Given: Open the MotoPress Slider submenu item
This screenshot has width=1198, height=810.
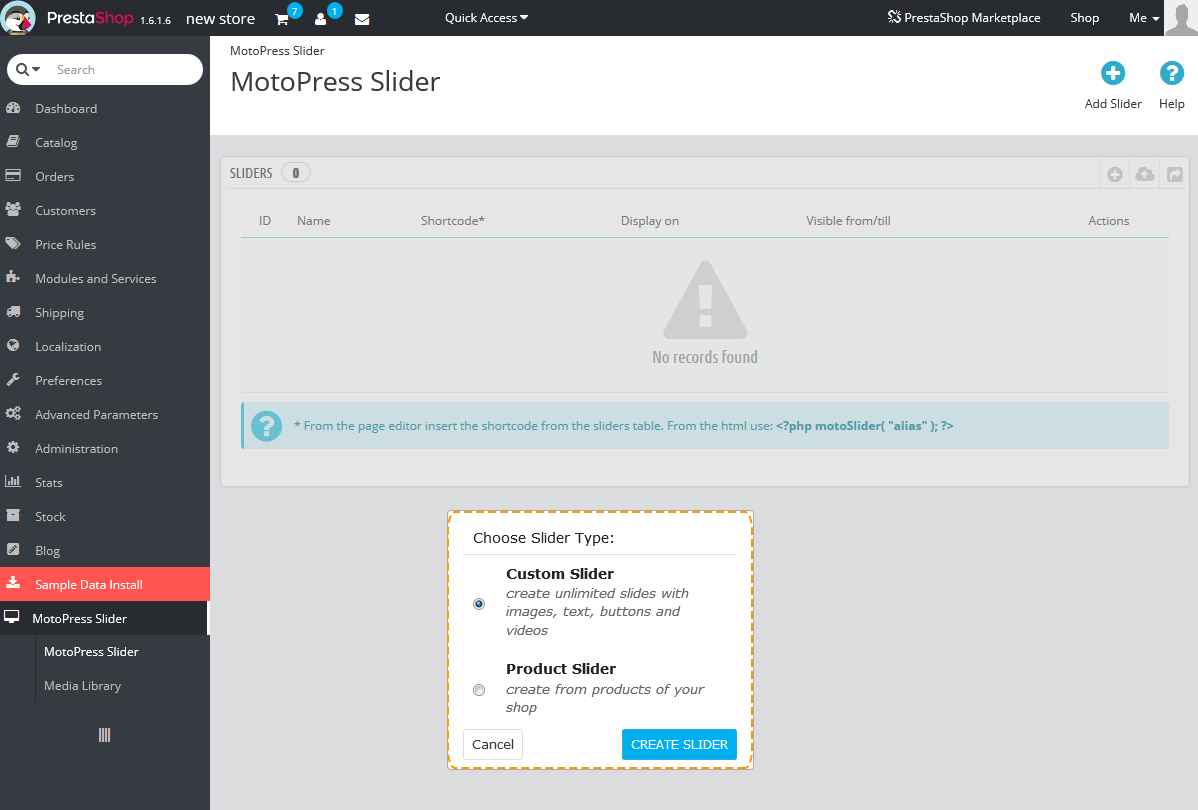Looking at the screenshot, I should (91, 652).
